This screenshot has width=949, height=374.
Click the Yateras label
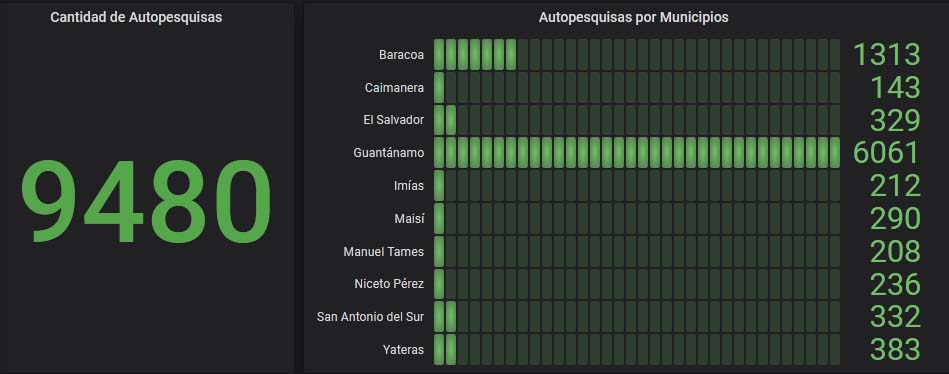403,349
